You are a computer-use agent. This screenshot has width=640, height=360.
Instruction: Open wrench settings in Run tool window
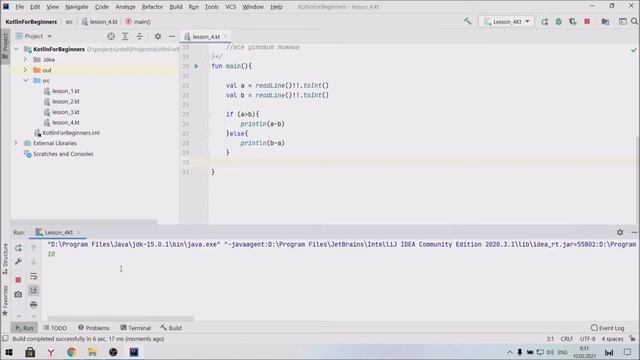tap(18, 262)
